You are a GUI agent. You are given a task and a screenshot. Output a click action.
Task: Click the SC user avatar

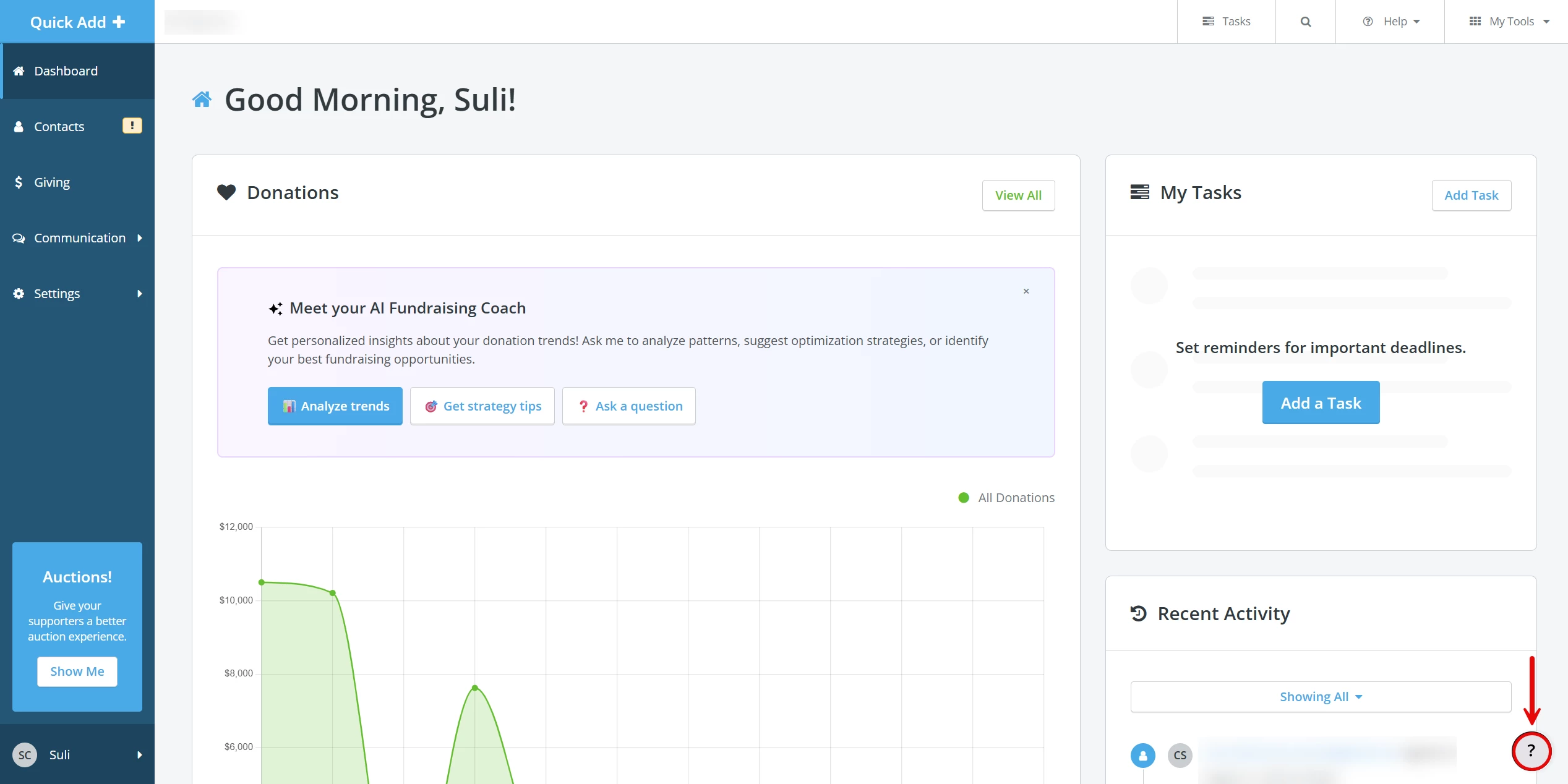tap(25, 755)
